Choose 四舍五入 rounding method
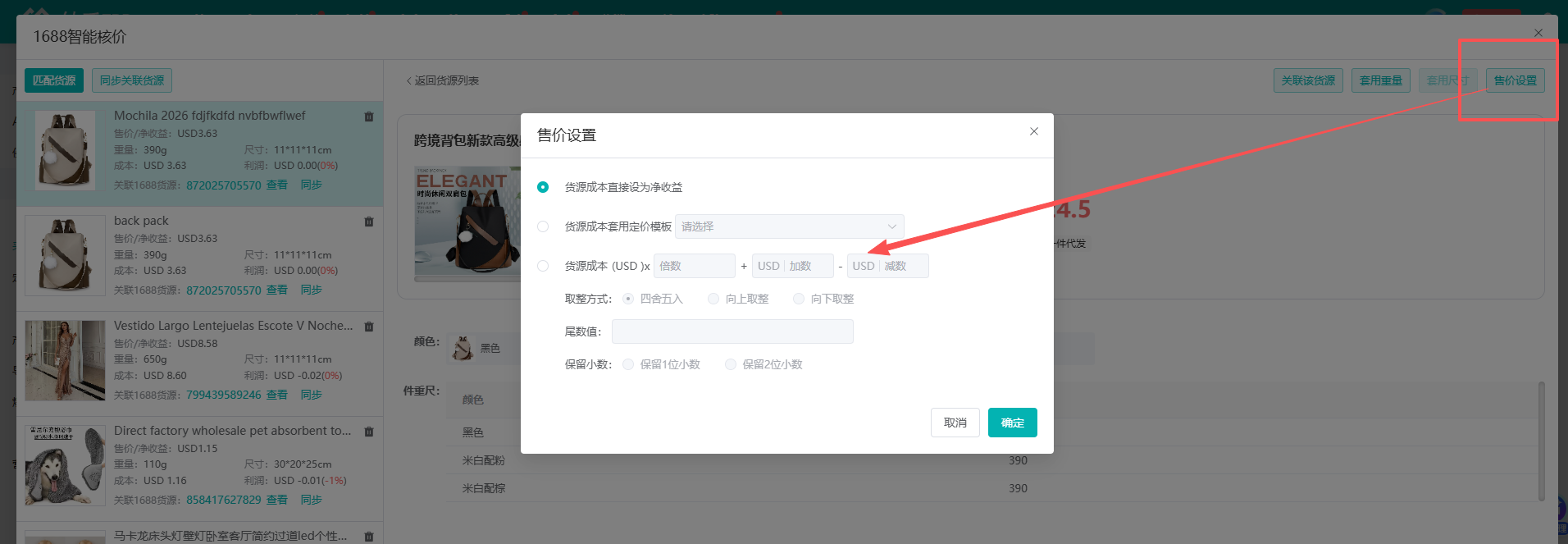 [x=628, y=299]
